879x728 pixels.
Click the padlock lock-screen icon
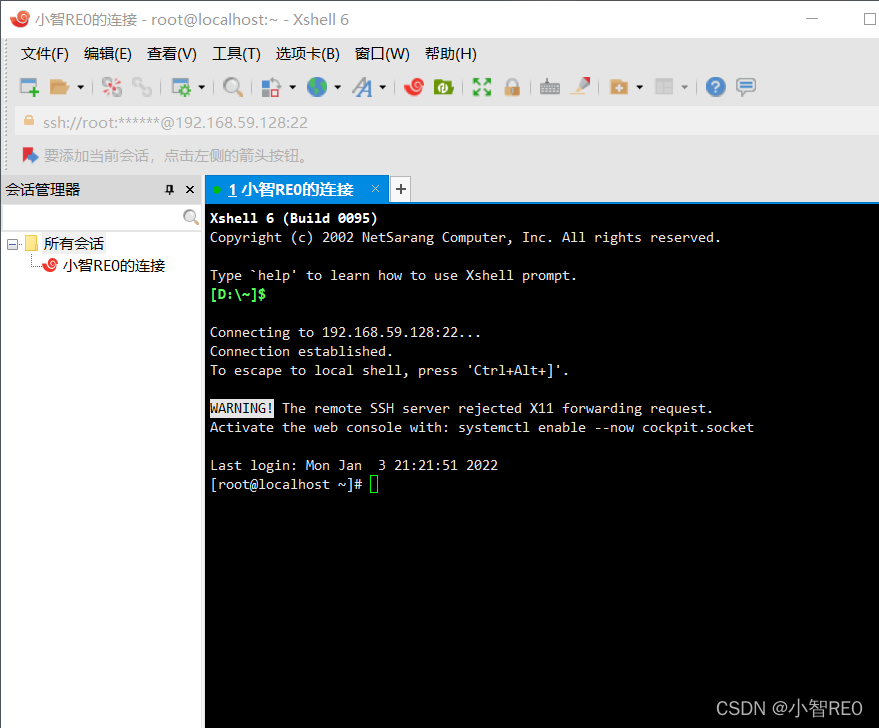[x=512, y=87]
